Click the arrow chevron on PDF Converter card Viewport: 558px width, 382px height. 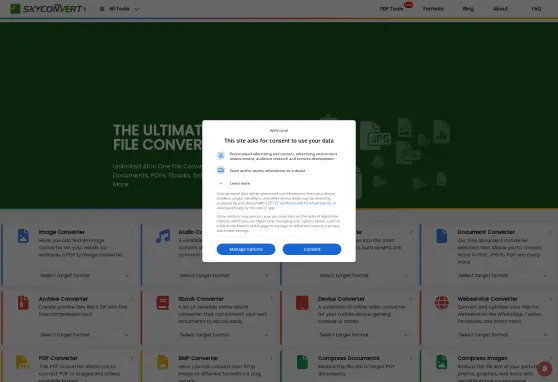[x=132, y=358]
